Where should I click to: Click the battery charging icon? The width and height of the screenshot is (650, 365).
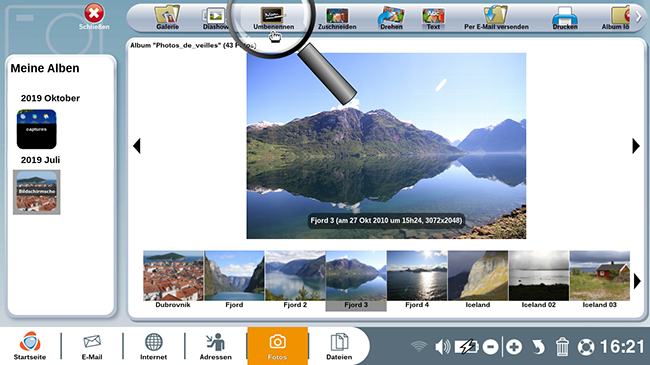click(467, 346)
